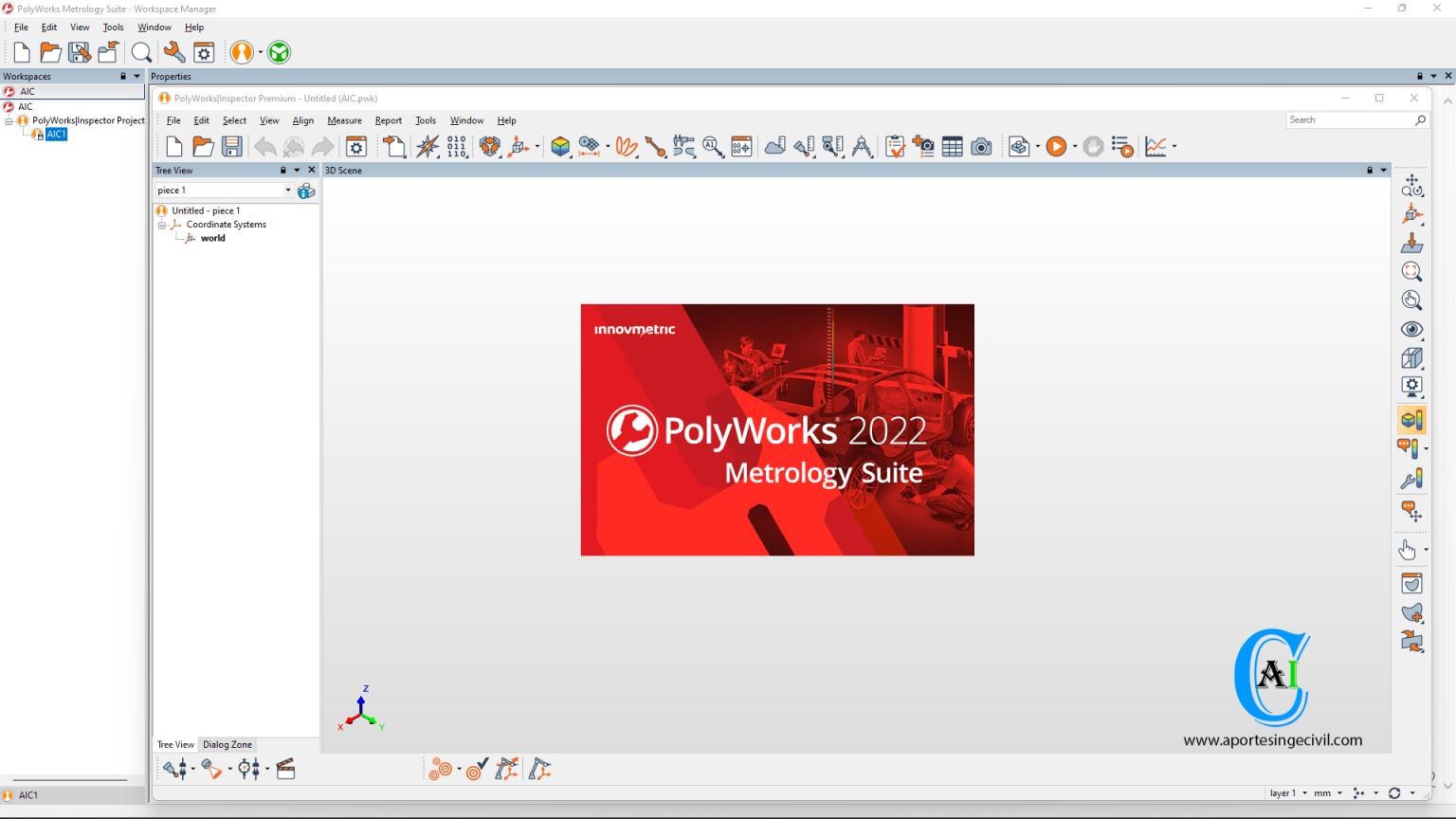
Task: Switch to the Dialog Zone tab
Action: point(227,744)
